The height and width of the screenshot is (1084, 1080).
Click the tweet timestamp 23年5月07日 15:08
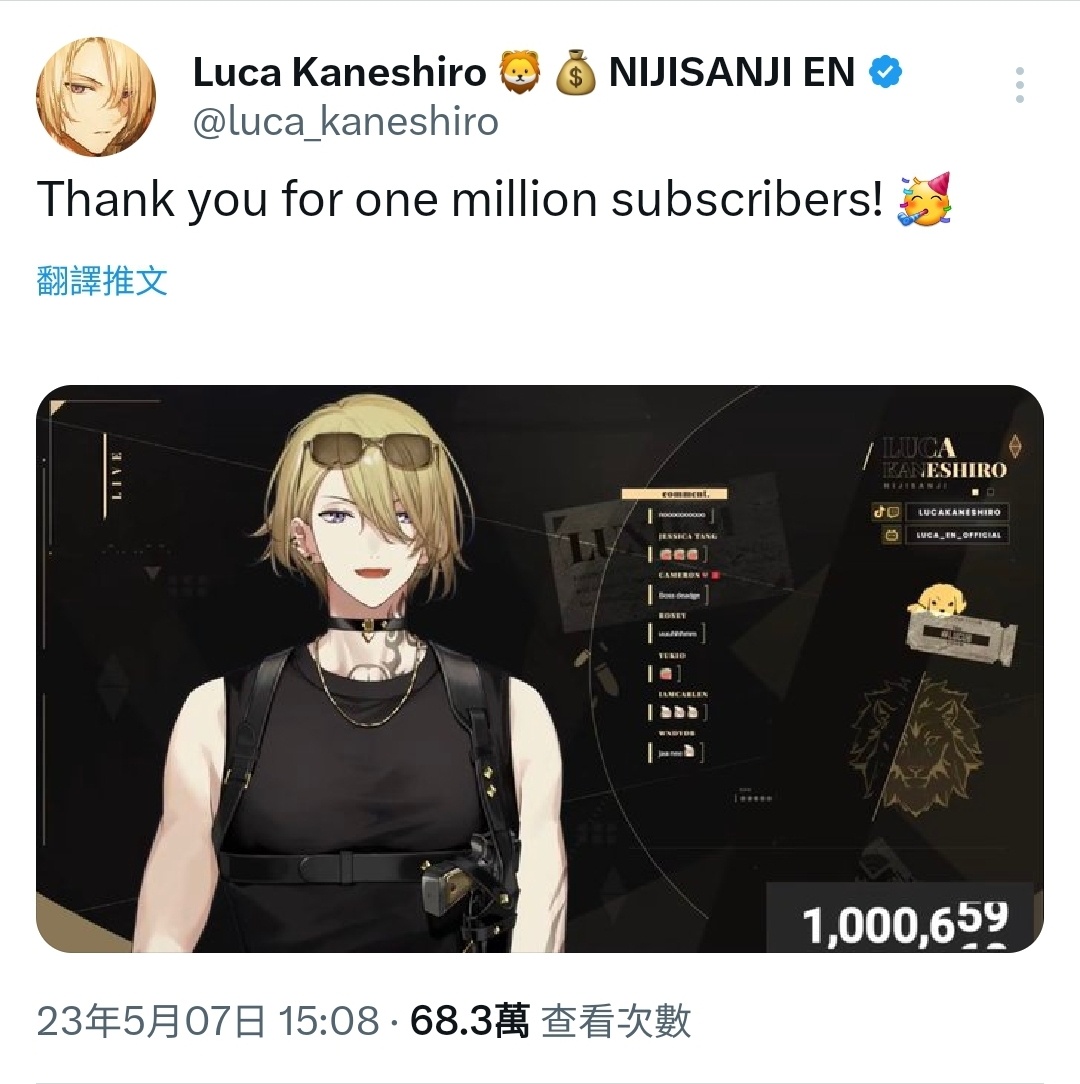click(x=208, y=1020)
